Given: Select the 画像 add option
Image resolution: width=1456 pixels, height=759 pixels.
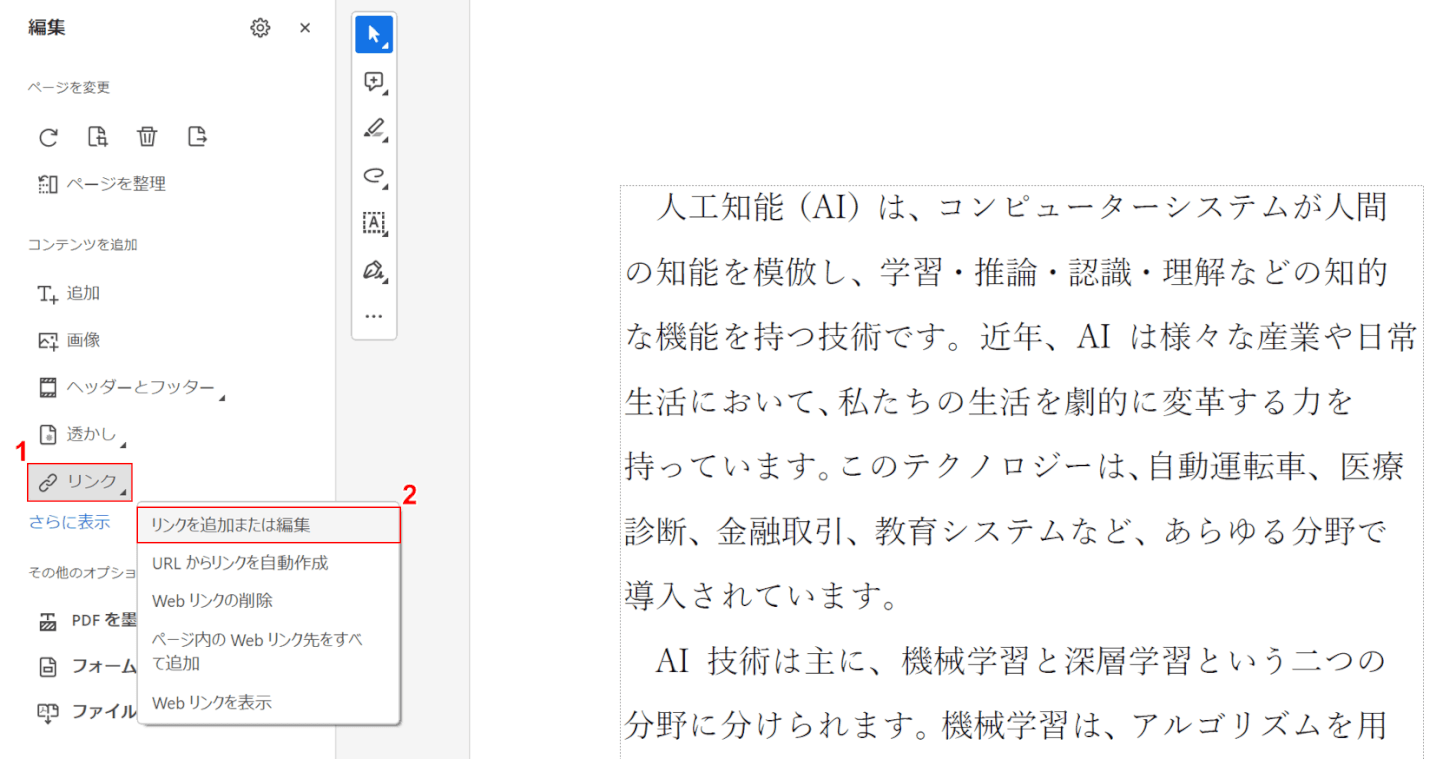Looking at the screenshot, I should click(69, 341).
